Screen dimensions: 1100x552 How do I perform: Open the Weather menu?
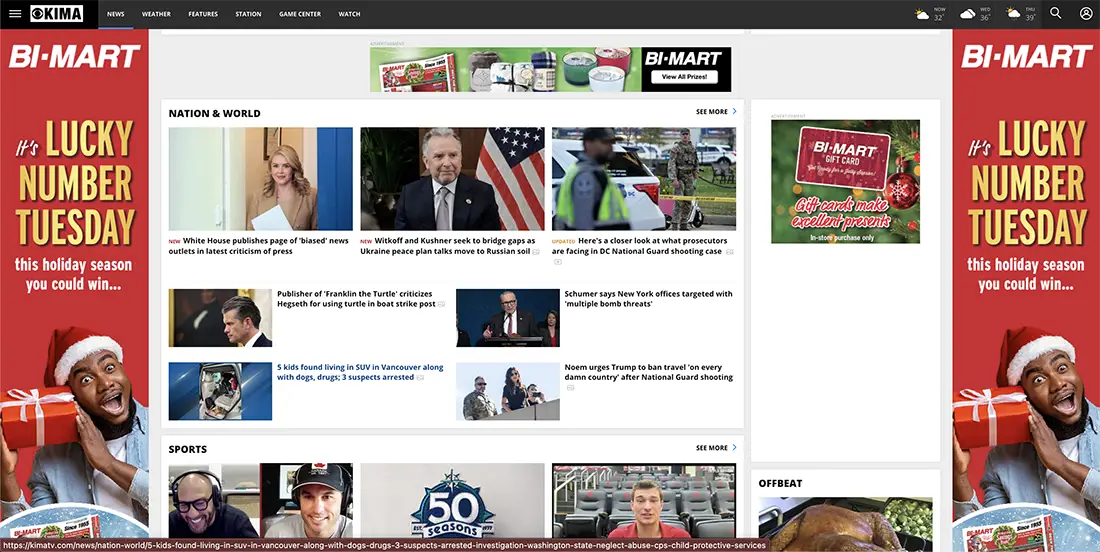[x=156, y=14]
